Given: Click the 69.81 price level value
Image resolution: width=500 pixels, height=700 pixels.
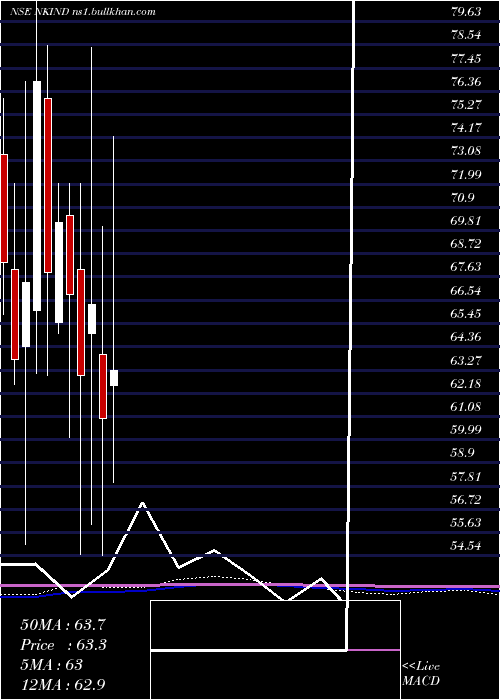Looking at the screenshot, I should click(x=466, y=220).
